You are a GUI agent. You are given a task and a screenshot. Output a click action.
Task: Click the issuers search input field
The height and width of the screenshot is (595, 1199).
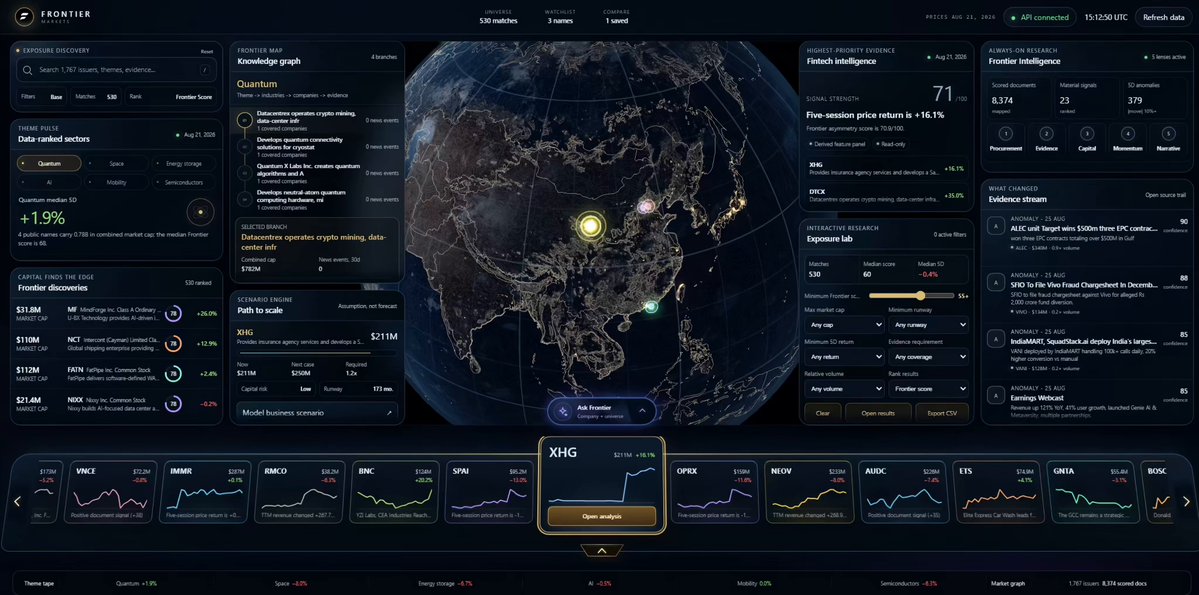click(116, 70)
